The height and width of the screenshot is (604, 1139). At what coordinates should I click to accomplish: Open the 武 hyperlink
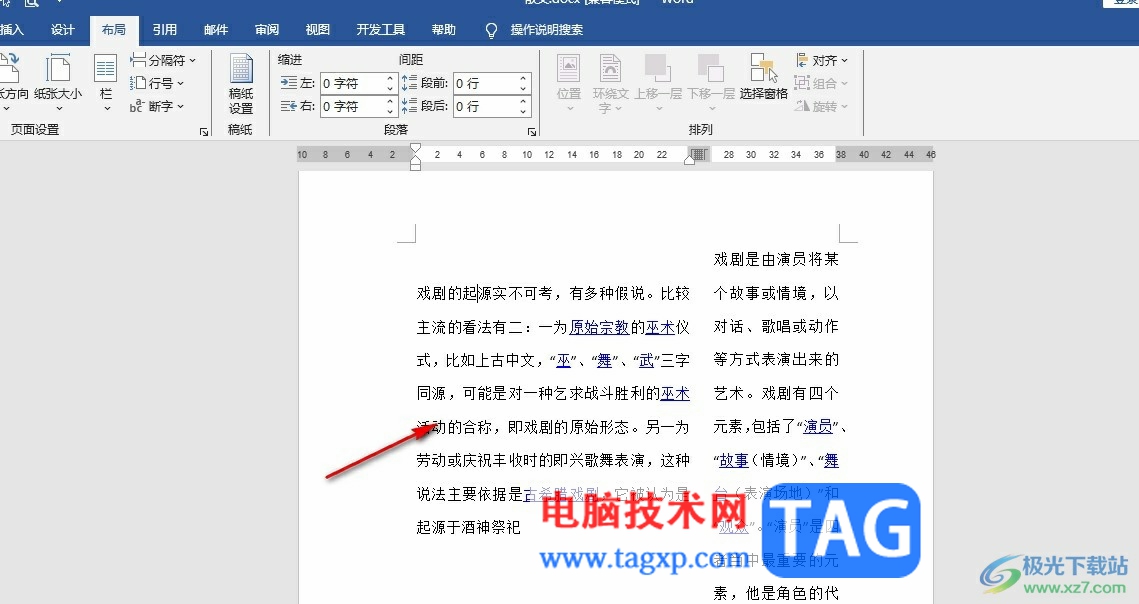point(646,361)
